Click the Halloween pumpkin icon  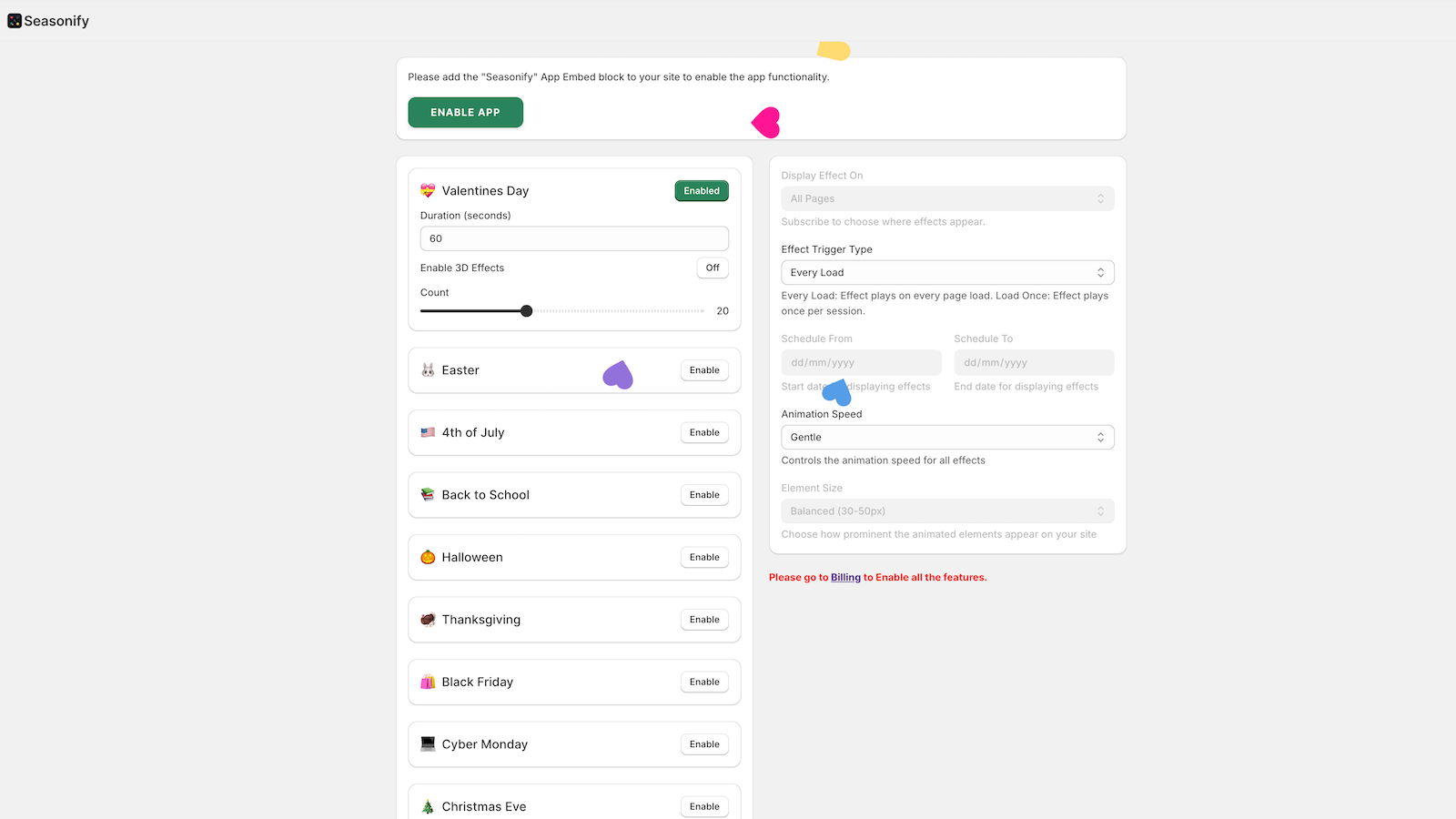pos(427,557)
